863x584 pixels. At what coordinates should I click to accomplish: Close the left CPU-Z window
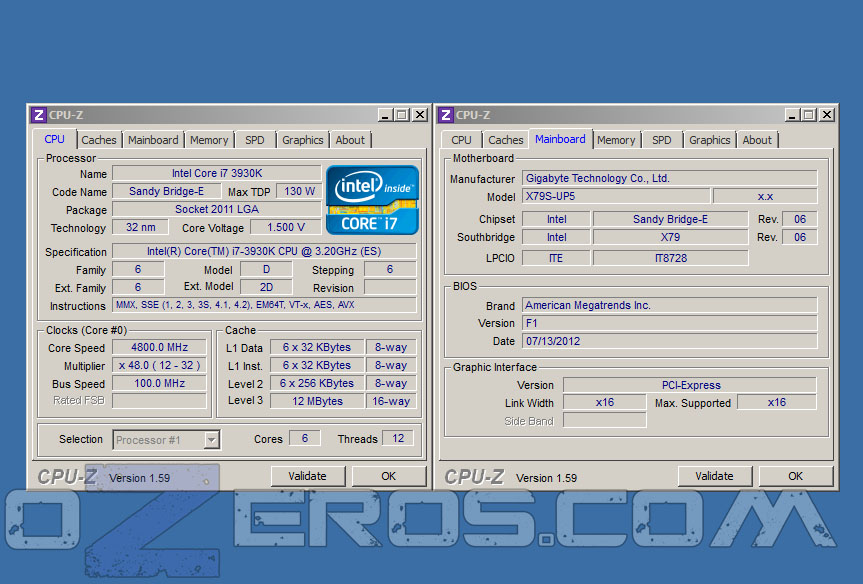(x=420, y=115)
